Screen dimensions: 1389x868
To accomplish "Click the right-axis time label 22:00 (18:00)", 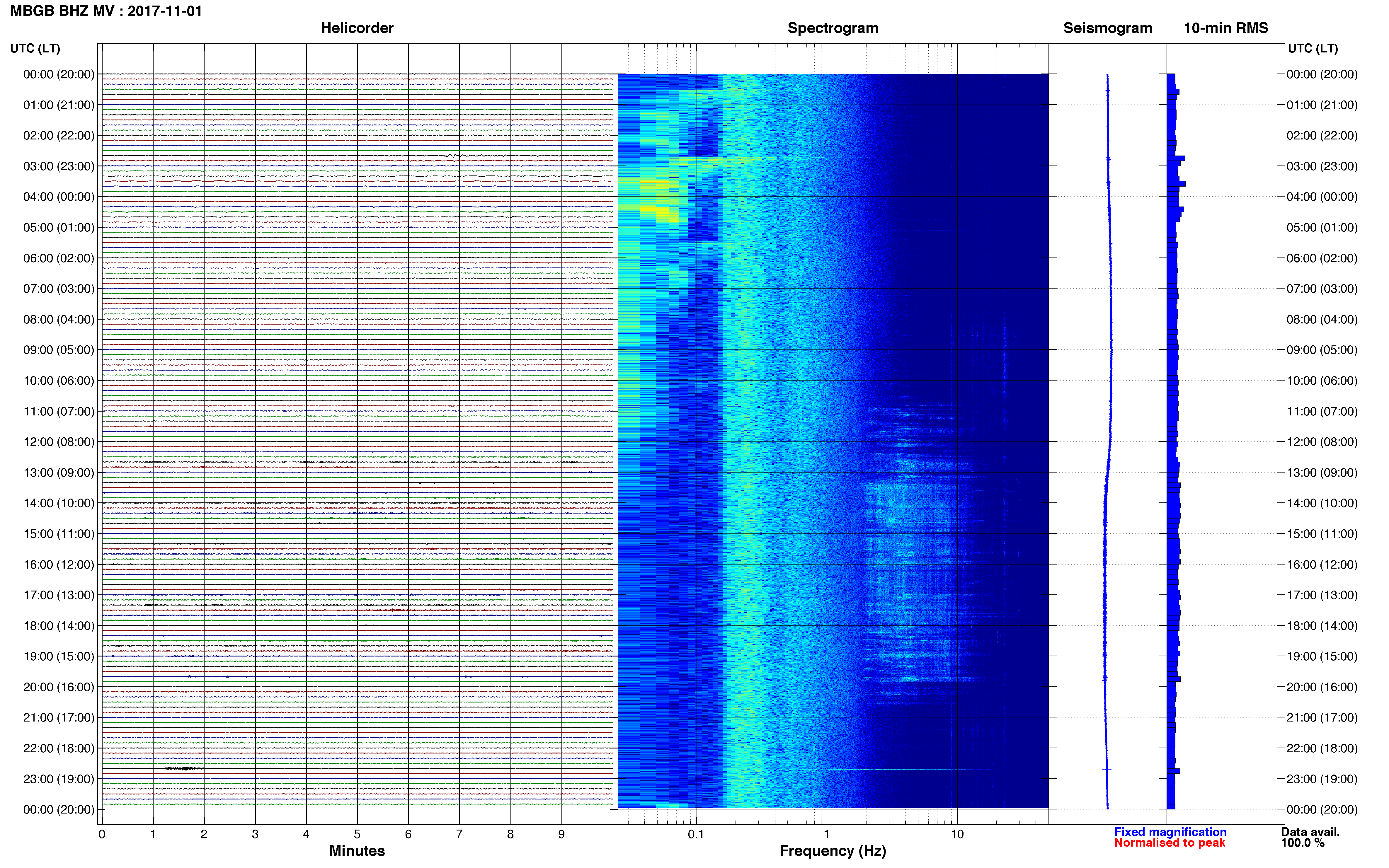I will point(1322,748).
